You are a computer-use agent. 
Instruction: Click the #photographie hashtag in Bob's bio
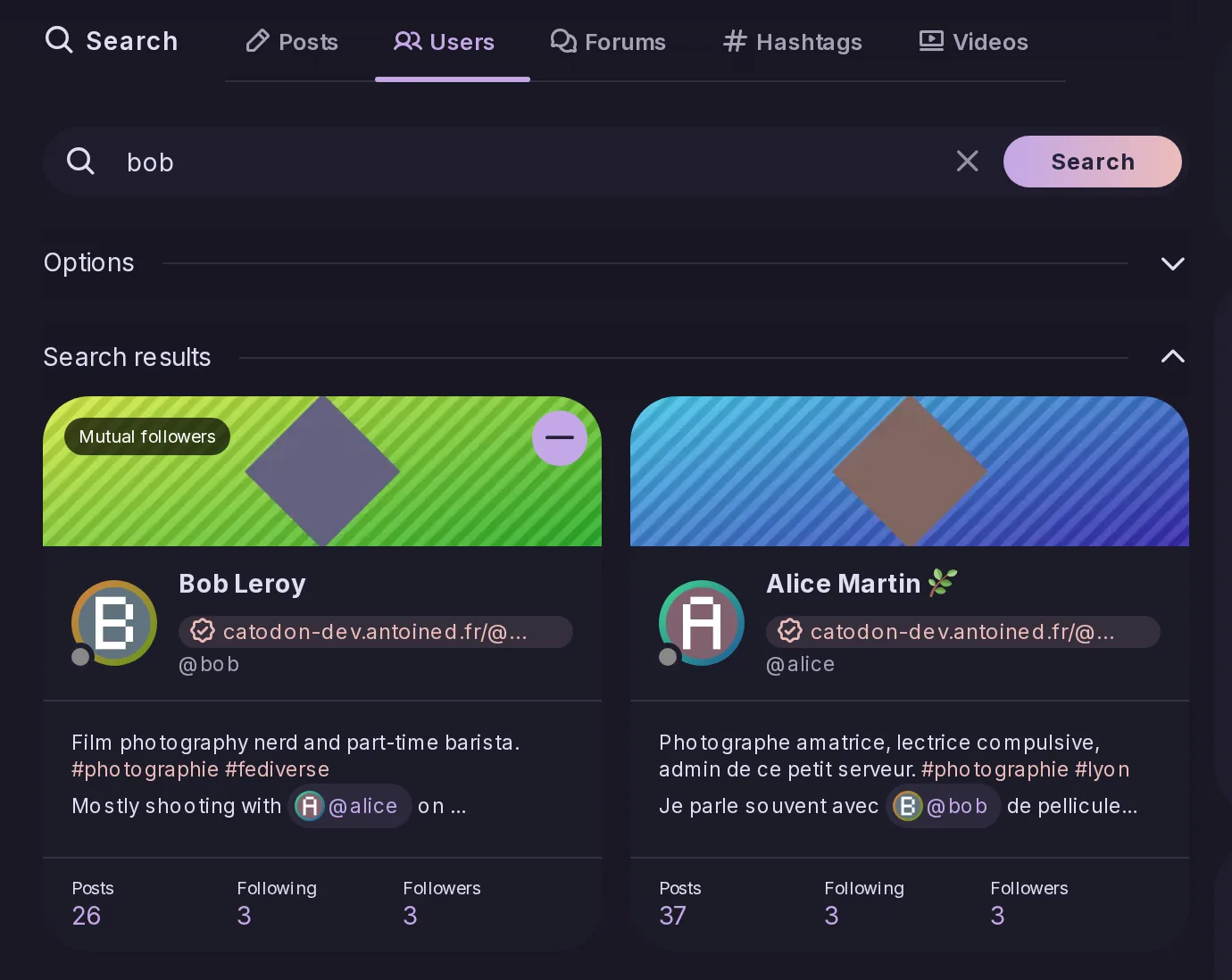[x=145, y=769]
